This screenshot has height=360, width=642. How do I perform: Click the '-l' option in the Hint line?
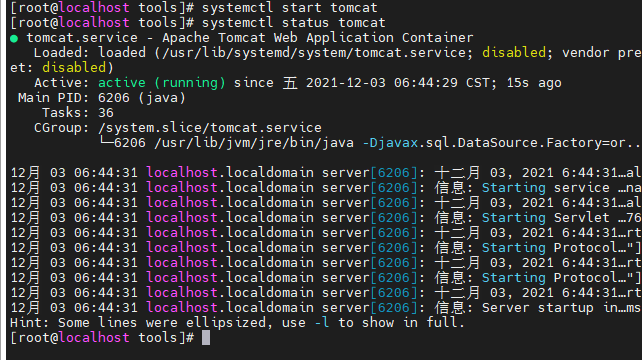(x=322, y=323)
